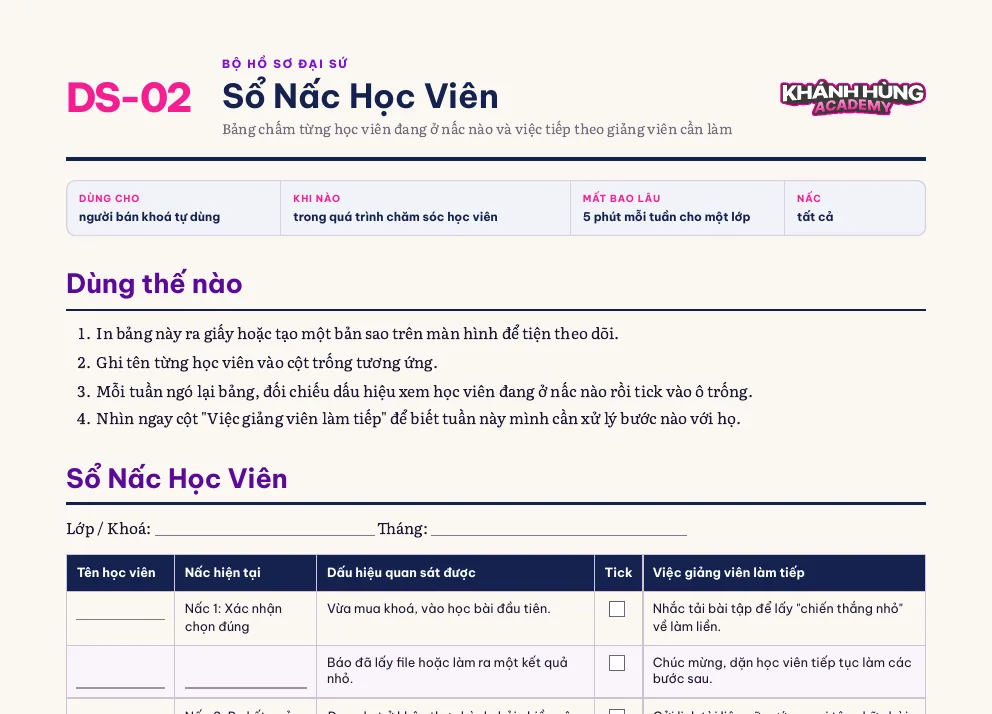The height and width of the screenshot is (714, 992).
Task: Click the subtitle 'Bảng chấm từng học viên...'
Action: tap(477, 129)
